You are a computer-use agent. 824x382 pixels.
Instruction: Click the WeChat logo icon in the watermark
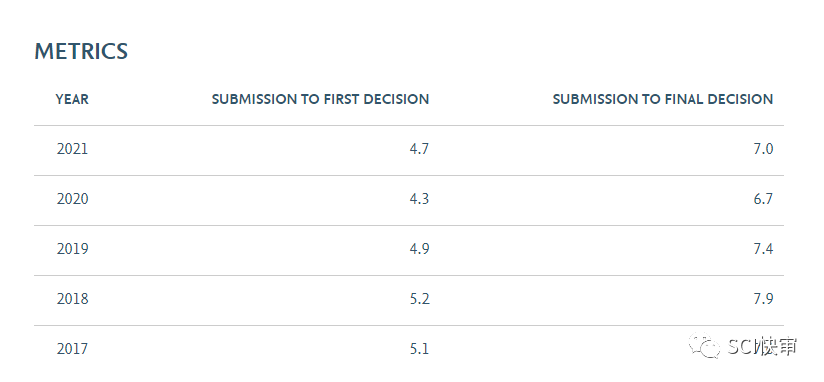pos(705,345)
